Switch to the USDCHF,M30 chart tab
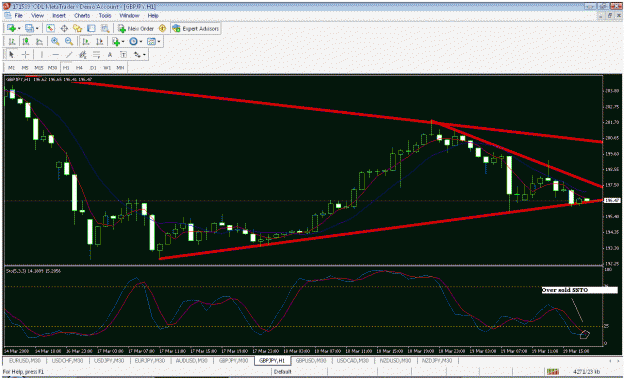This screenshot has height=378, width=625. click(x=67, y=361)
